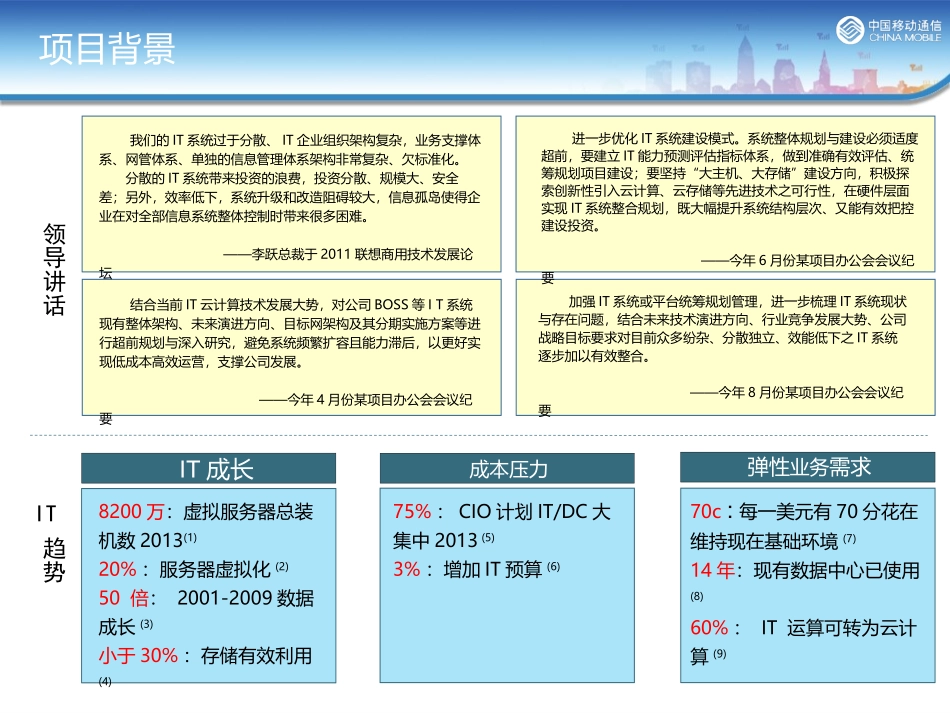Click the red figure 3% for 增加 IT 预算
Screen dimensions: 950x713
pyautogui.click(x=407, y=569)
